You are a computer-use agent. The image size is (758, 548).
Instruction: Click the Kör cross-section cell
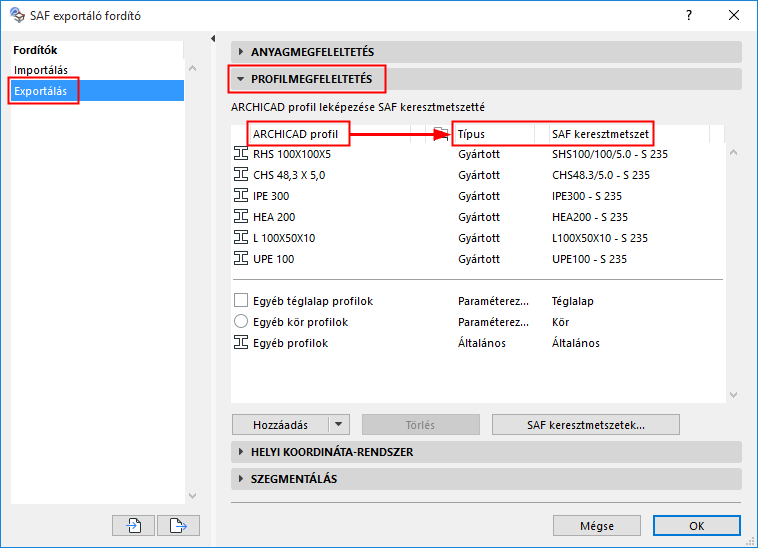point(561,322)
